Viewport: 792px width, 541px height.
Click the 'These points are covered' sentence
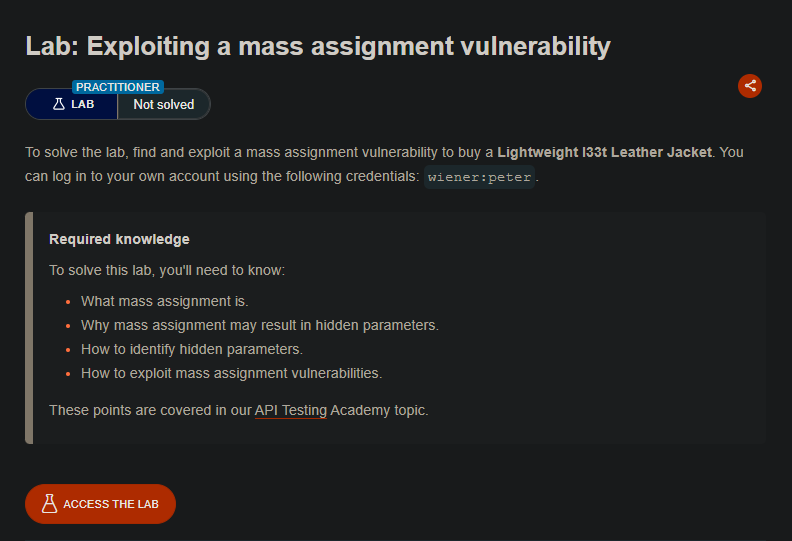tap(238, 410)
